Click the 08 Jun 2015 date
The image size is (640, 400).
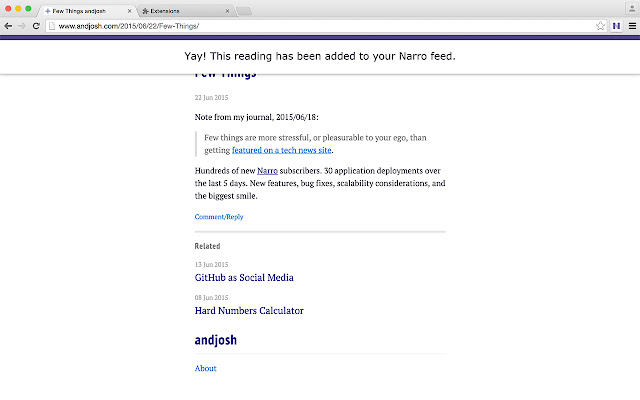click(211, 298)
